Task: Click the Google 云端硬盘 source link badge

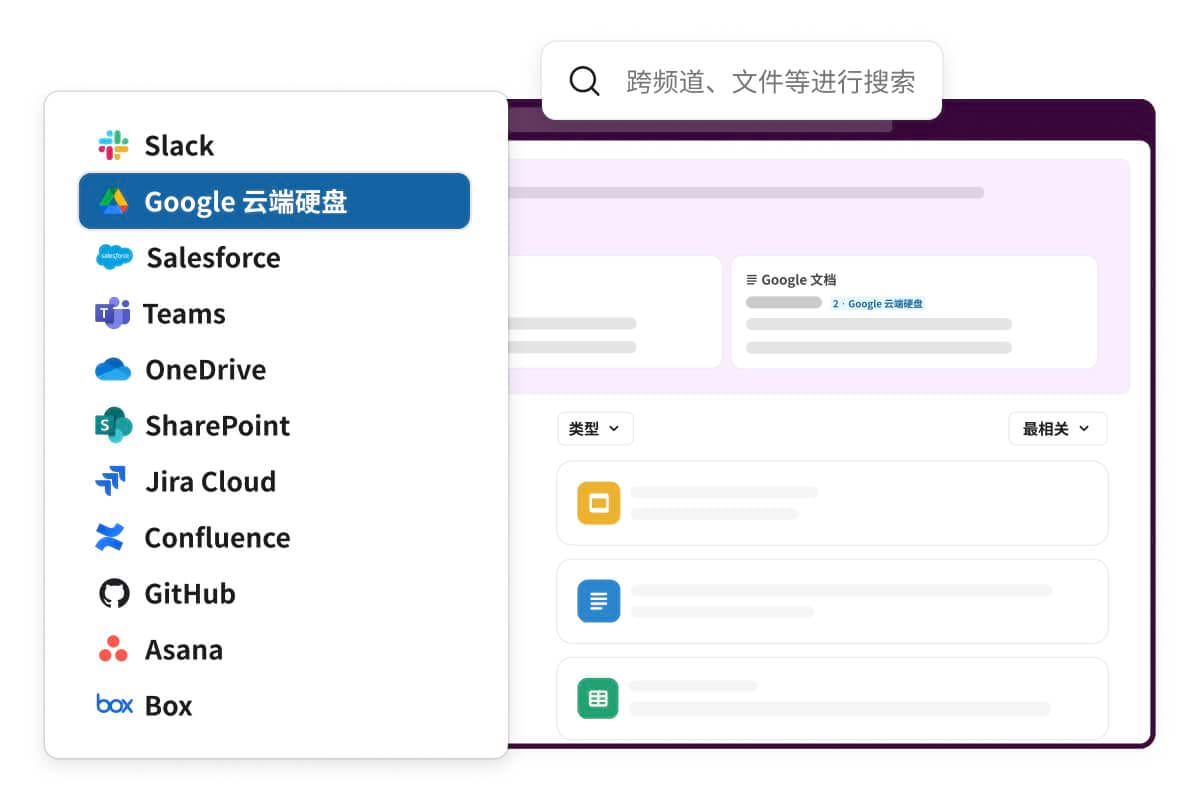Action: 879,303
